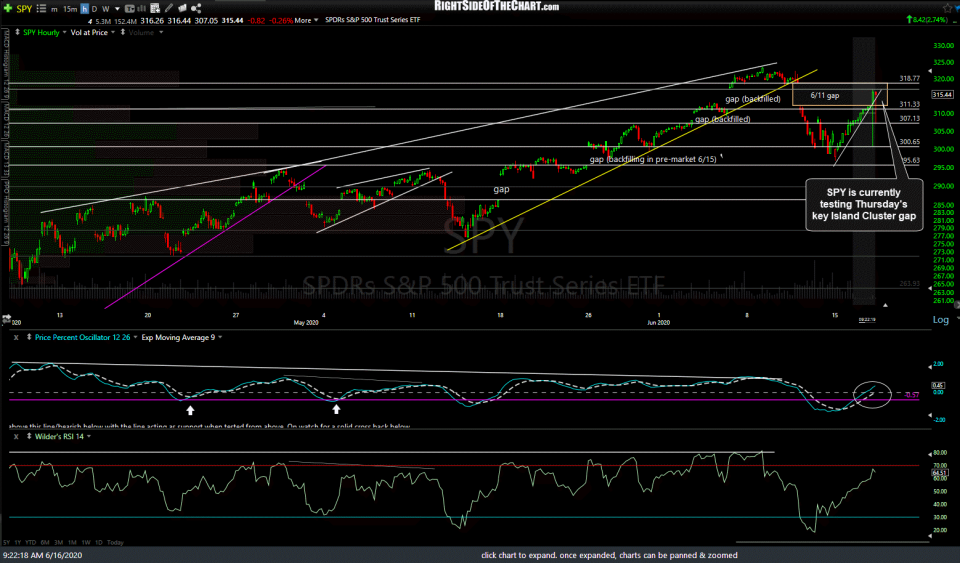Click the reorder arrows beside SPY Hourly

coord(17,32)
